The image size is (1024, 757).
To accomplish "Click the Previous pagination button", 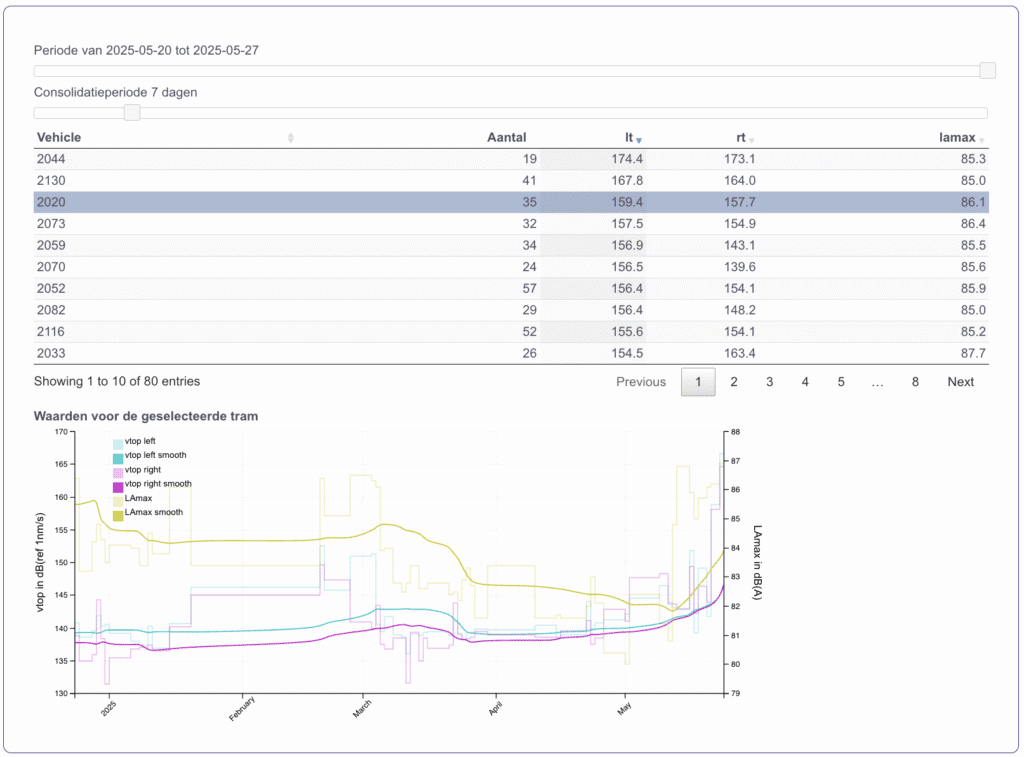I will pos(640,382).
